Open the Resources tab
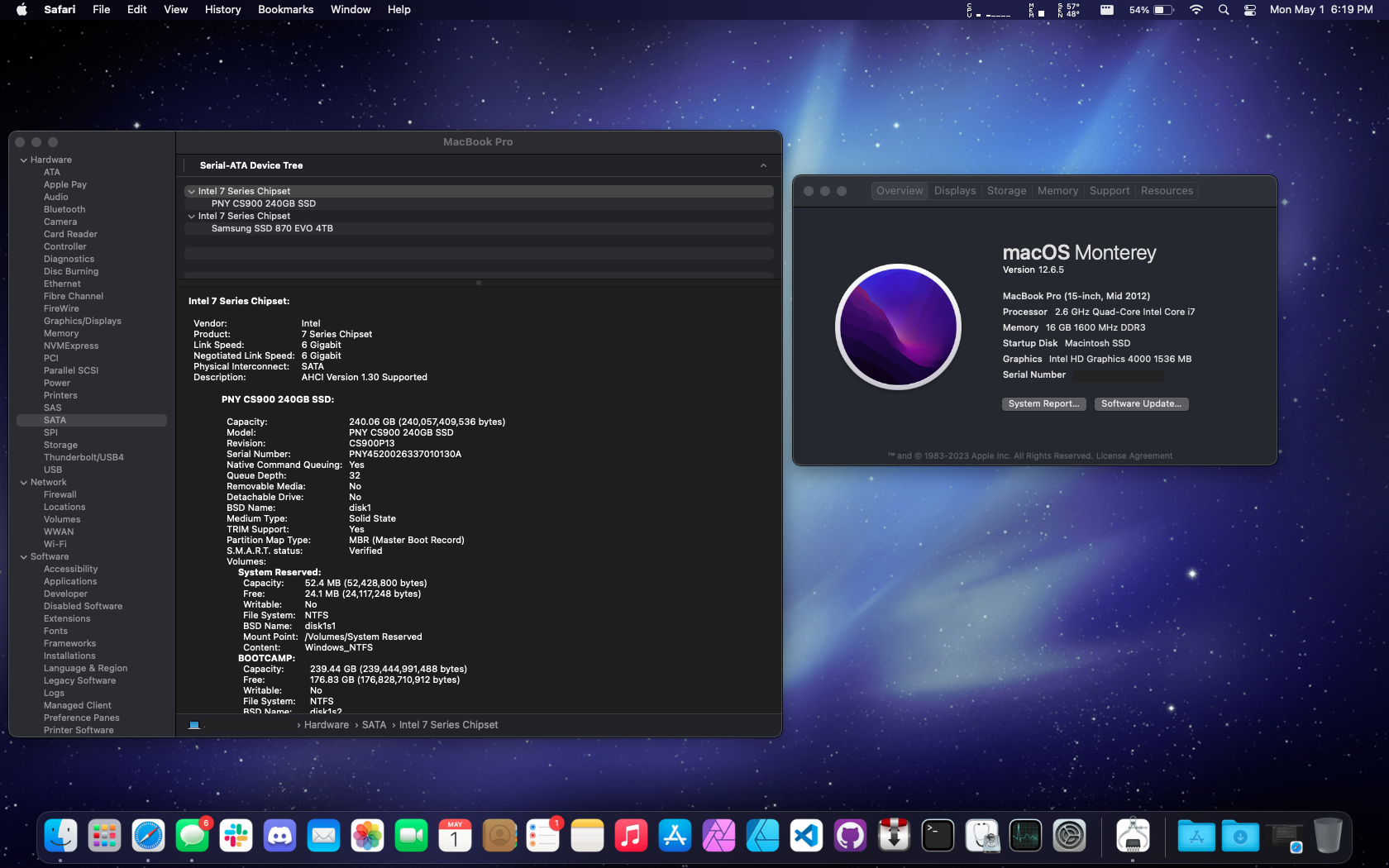The image size is (1389, 868). [1167, 191]
